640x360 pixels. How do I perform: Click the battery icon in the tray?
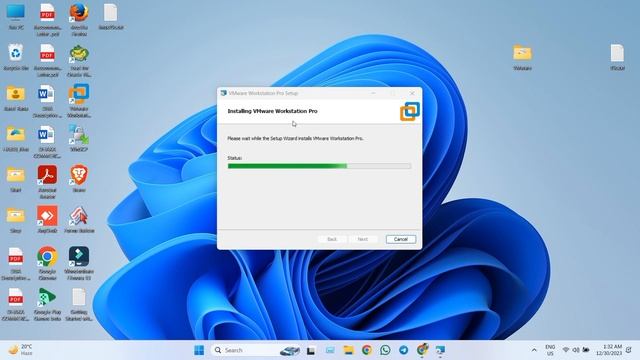click(x=586, y=350)
